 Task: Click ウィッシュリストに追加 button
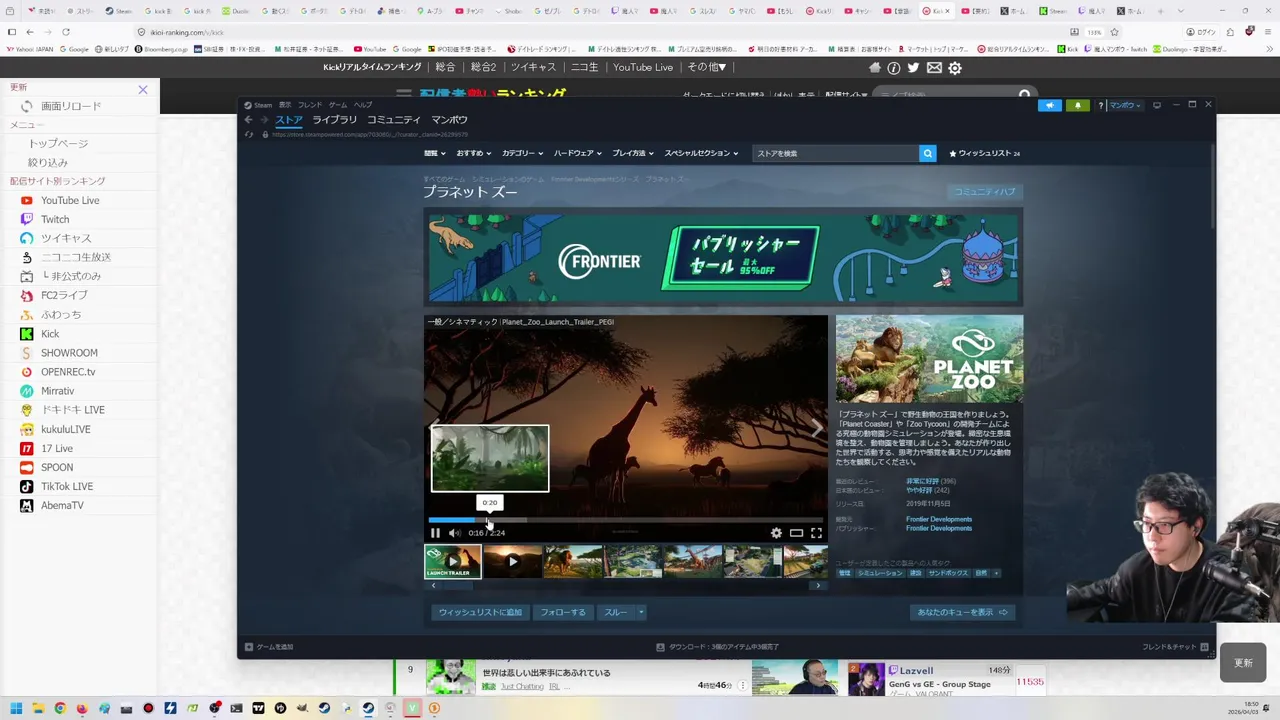click(480, 612)
